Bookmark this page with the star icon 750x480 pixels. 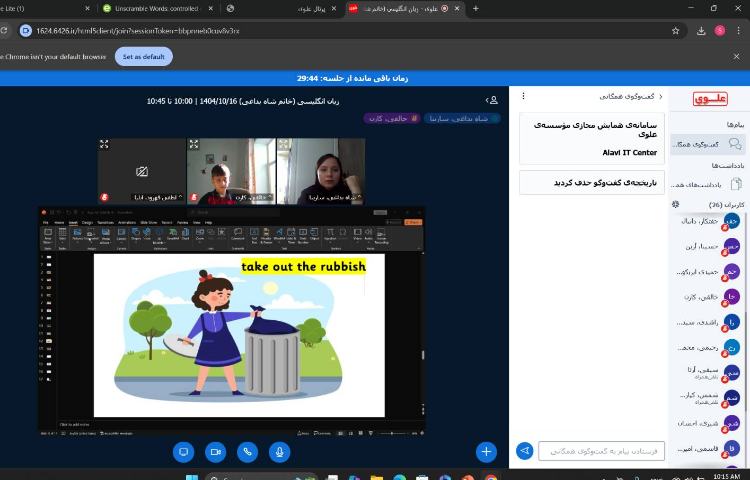(676, 30)
